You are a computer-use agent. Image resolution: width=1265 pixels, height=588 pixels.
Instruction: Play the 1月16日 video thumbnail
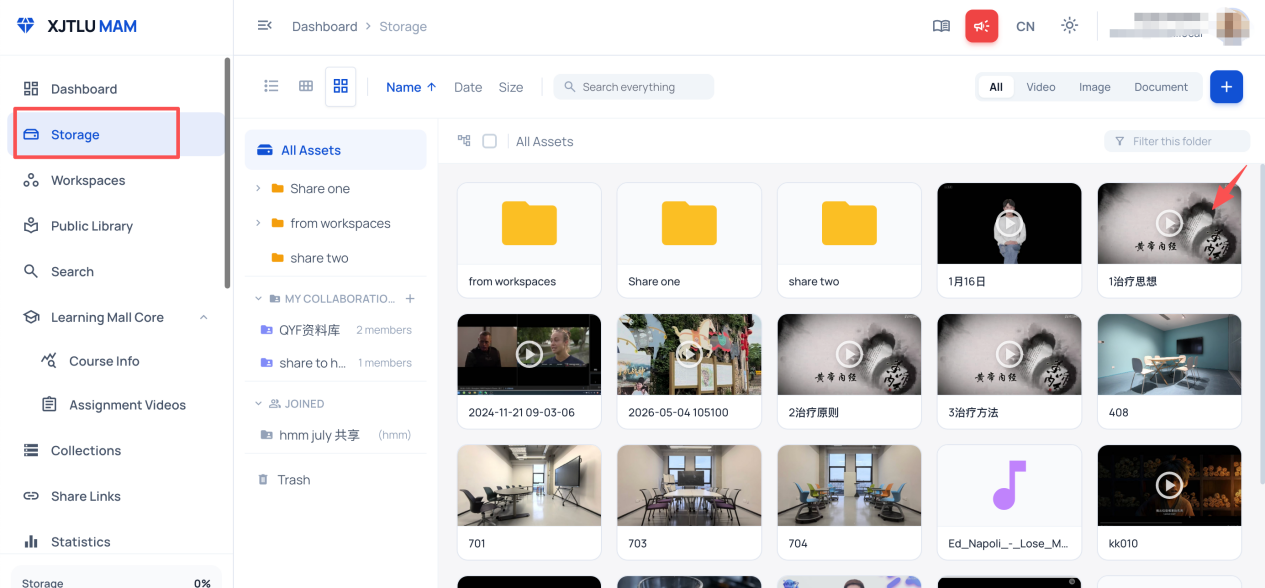[1009, 224]
